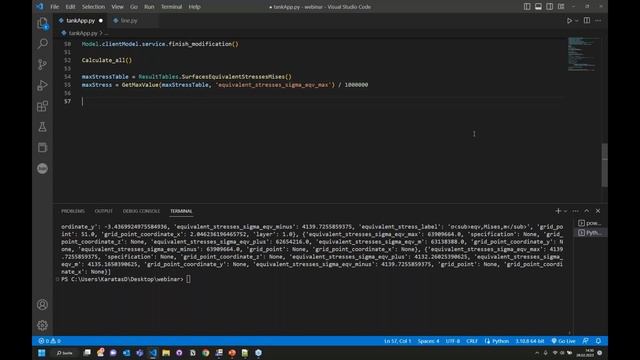Open File Explorer from taskbar
The width and height of the screenshot is (640, 360).
pos(166,353)
